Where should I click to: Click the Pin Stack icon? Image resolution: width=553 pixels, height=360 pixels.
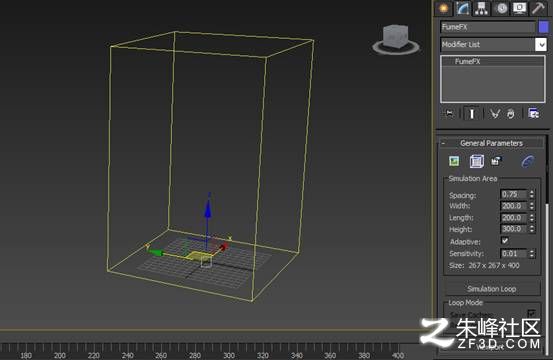click(449, 114)
